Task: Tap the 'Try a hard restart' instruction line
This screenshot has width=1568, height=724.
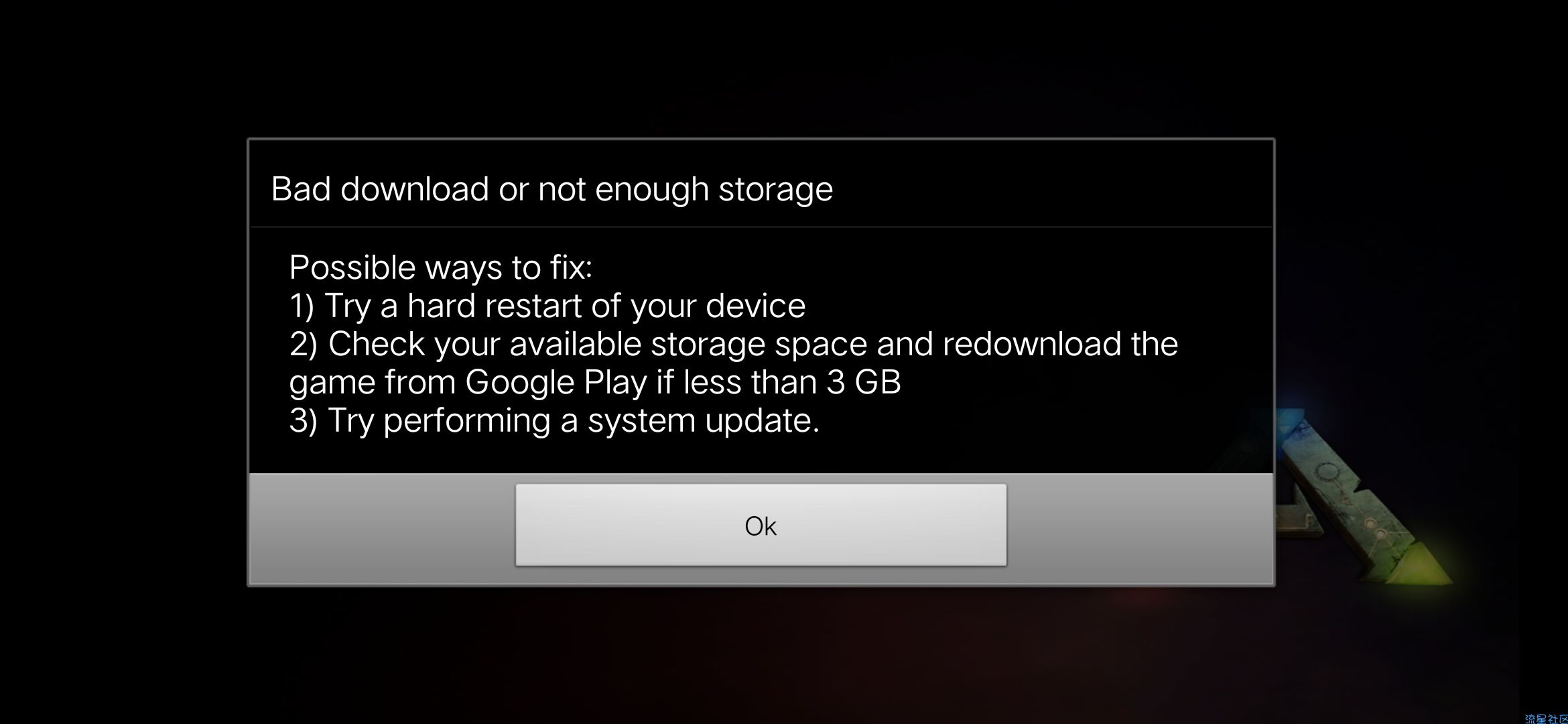Action: [x=547, y=306]
